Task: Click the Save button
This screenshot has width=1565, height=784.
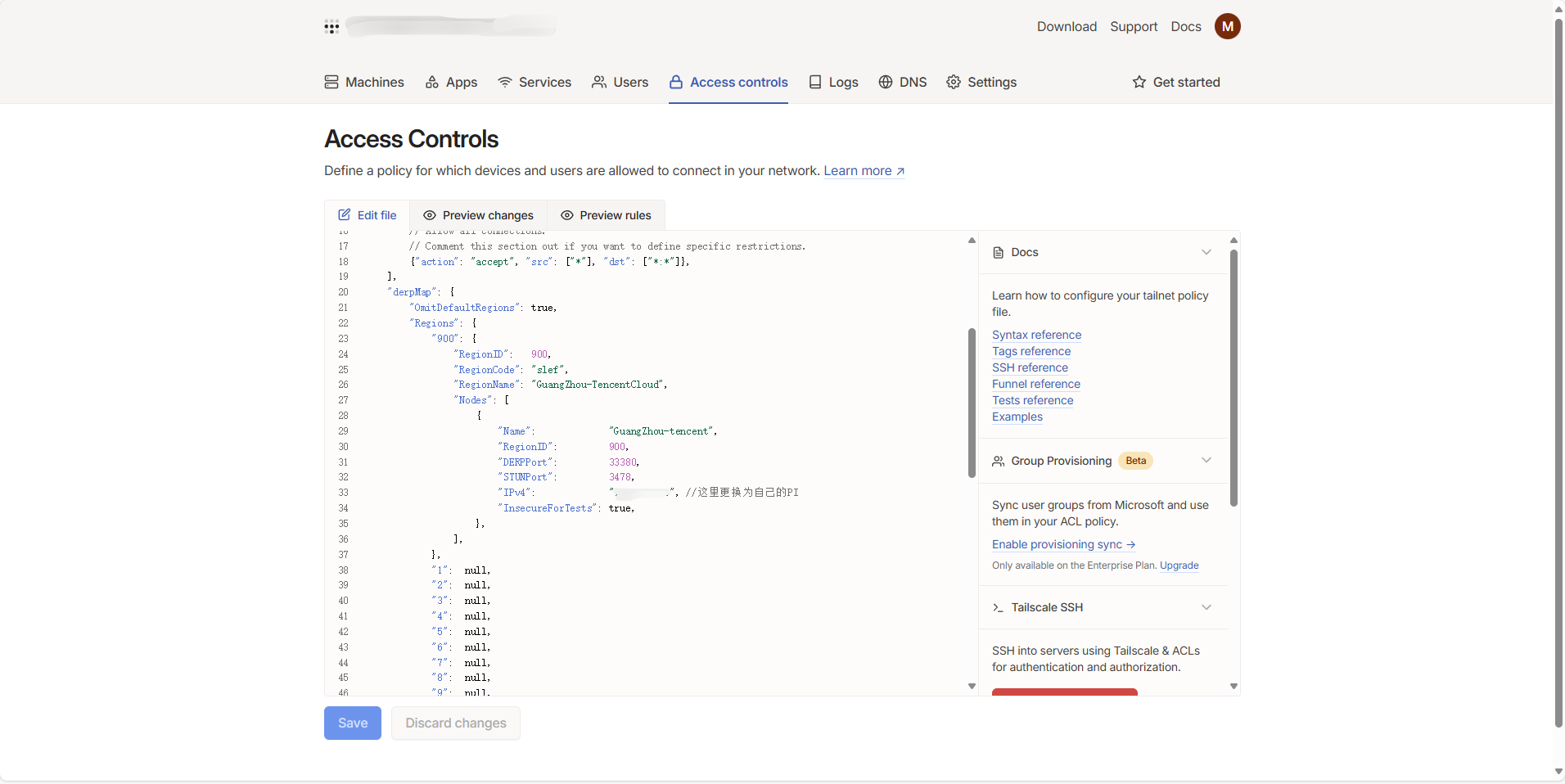Action: (x=353, y=723)
